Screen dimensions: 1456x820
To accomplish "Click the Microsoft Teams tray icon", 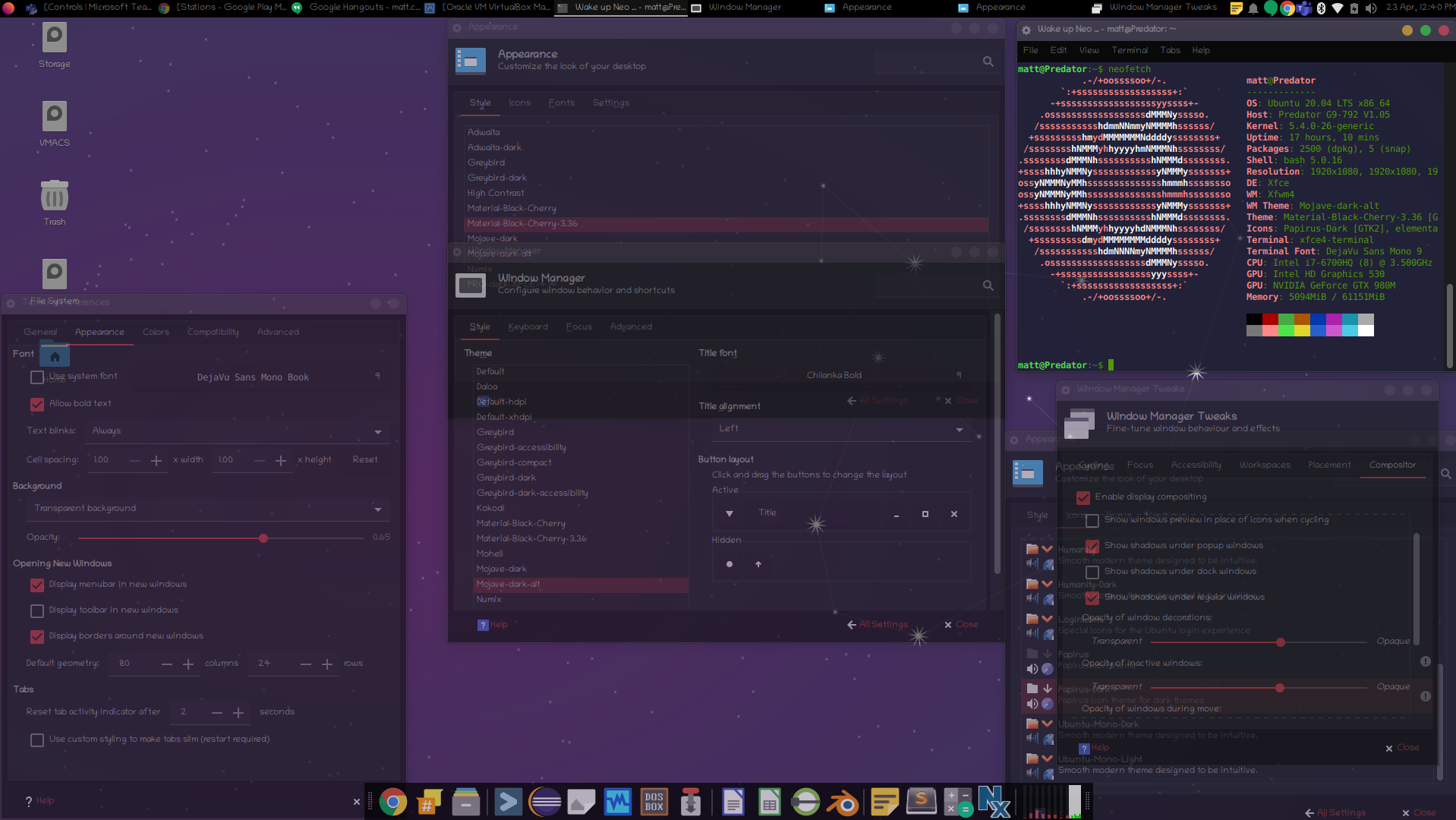I will pos(1304,8).
